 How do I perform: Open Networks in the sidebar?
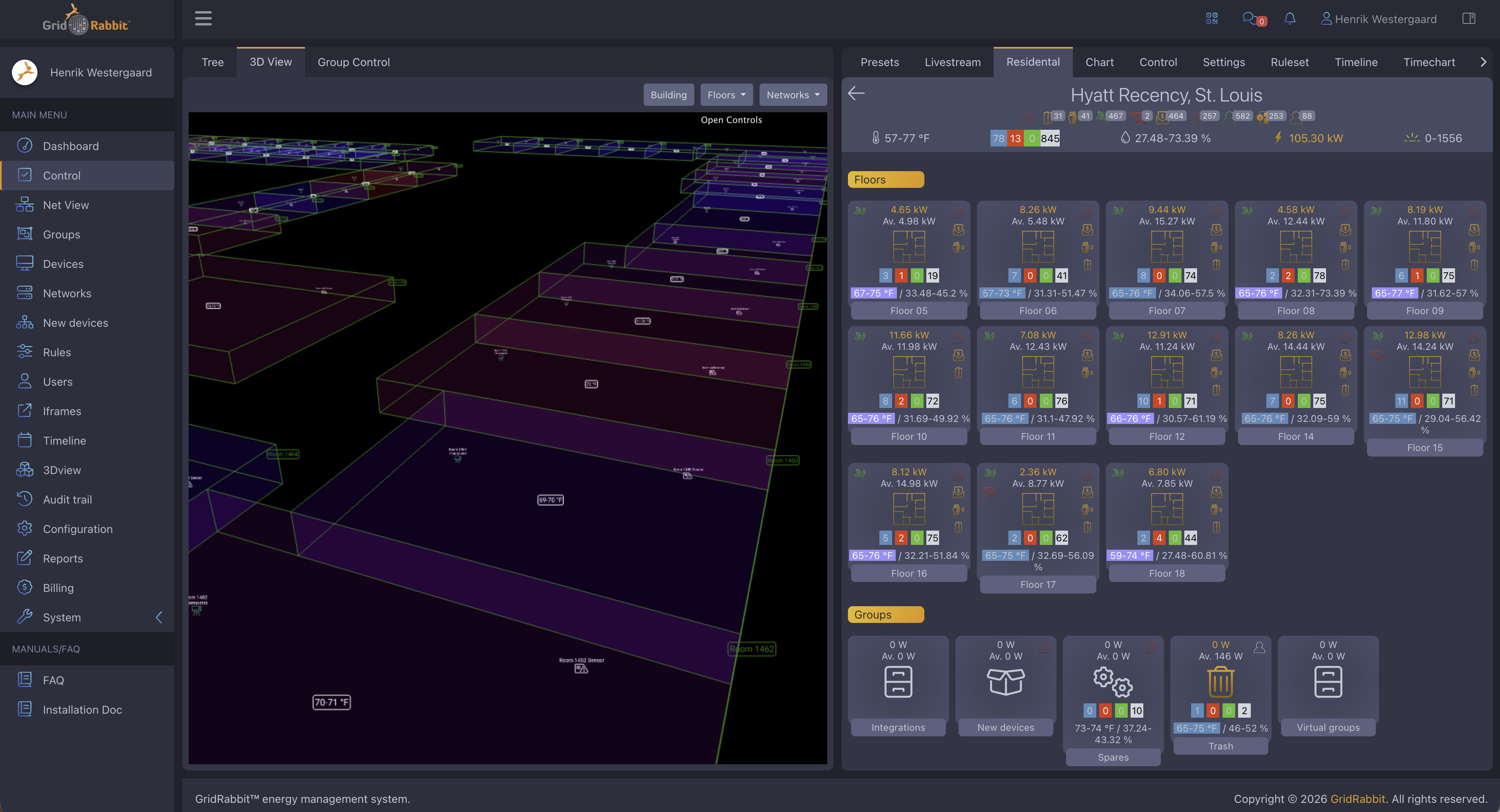87,293
